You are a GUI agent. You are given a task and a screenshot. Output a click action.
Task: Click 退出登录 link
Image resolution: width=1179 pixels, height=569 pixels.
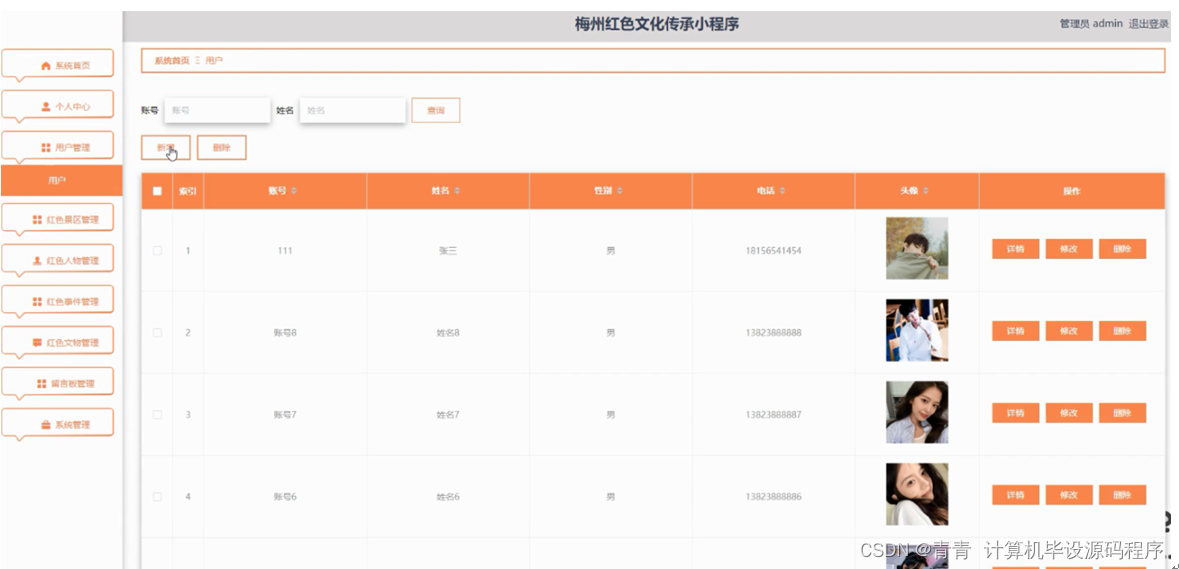point(1149,24)
